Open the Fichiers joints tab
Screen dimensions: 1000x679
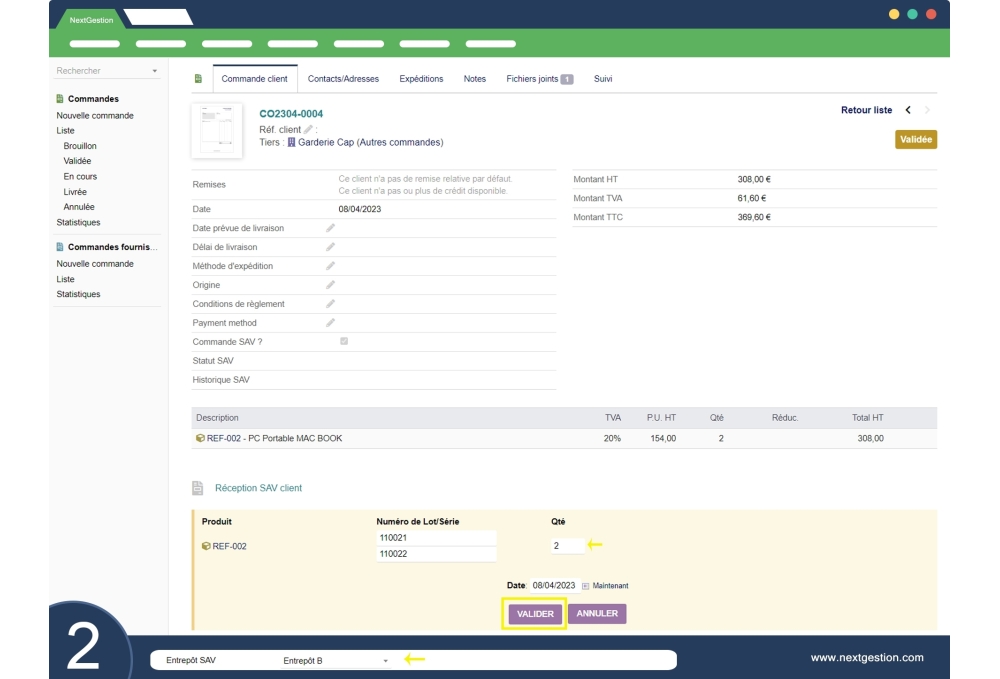click(x=539, y=79)
